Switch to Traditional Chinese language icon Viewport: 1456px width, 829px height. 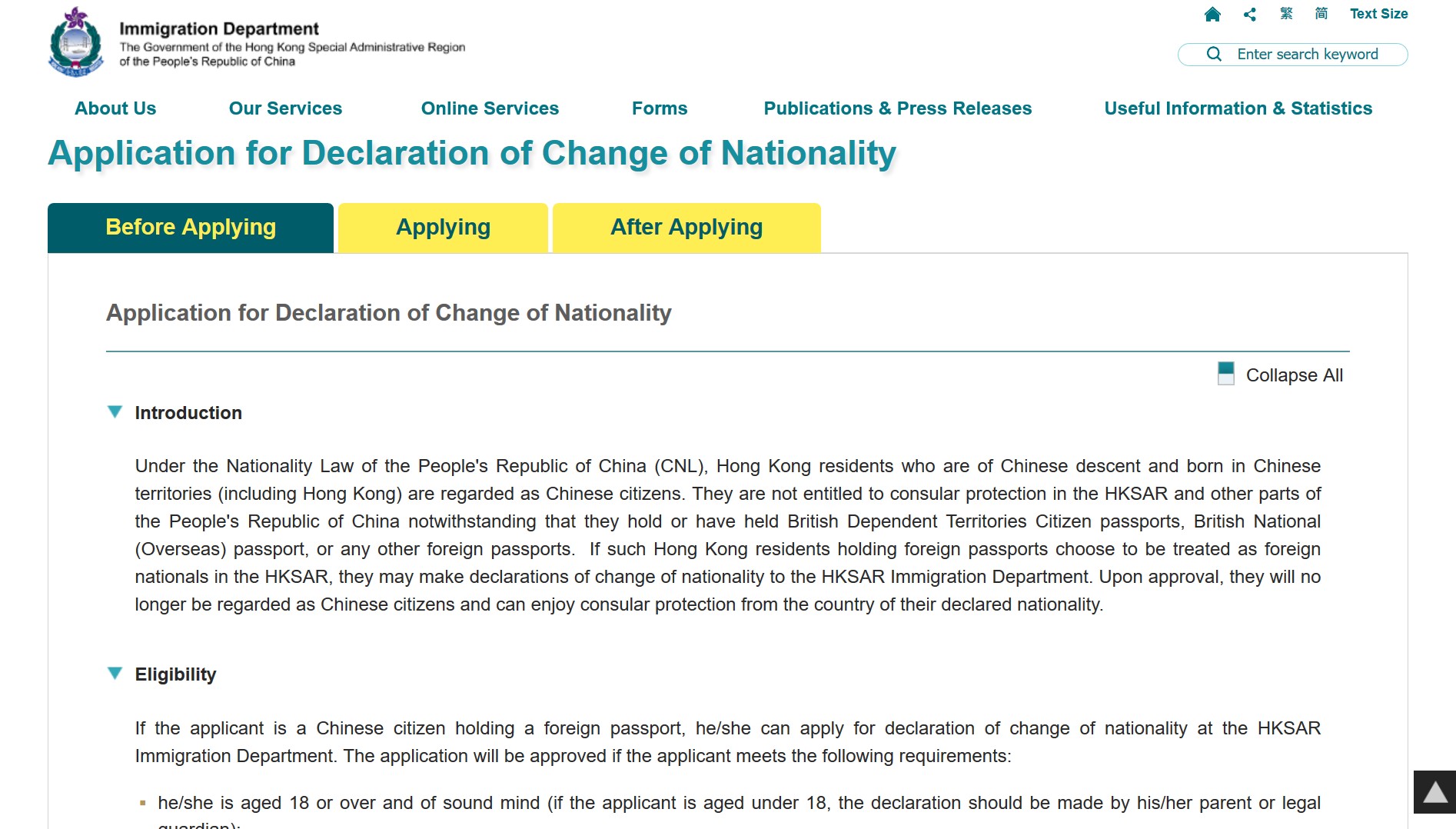1286,14
